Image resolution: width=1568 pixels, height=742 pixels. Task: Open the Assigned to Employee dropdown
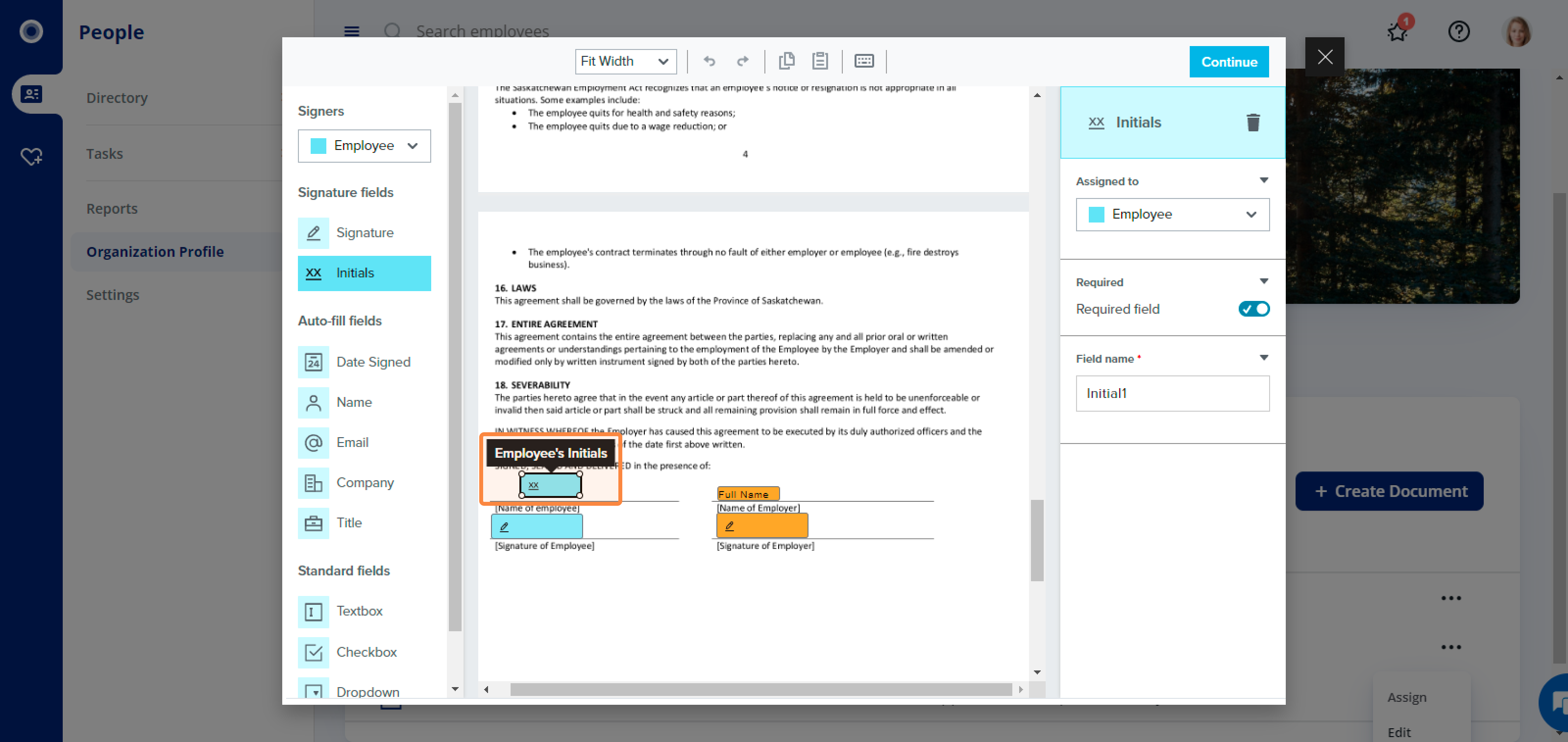click(1173, 214)
